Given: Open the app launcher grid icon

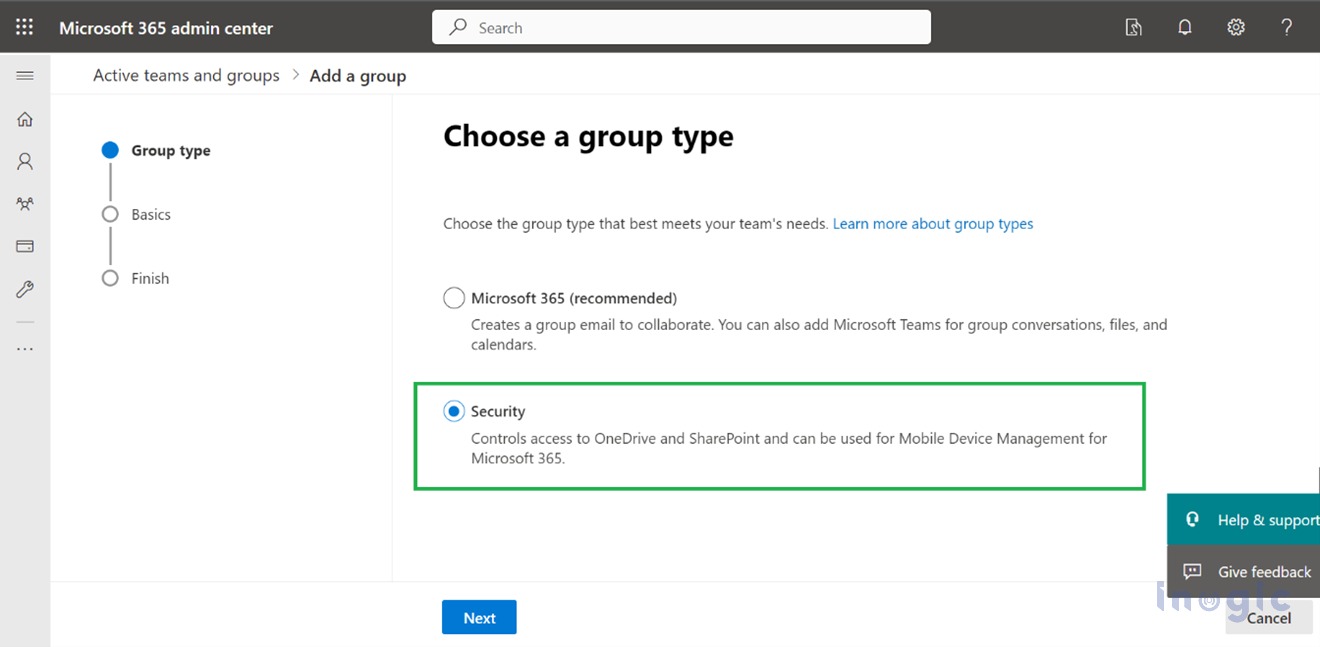Looking at the screenshot, I should click(24, 26).
